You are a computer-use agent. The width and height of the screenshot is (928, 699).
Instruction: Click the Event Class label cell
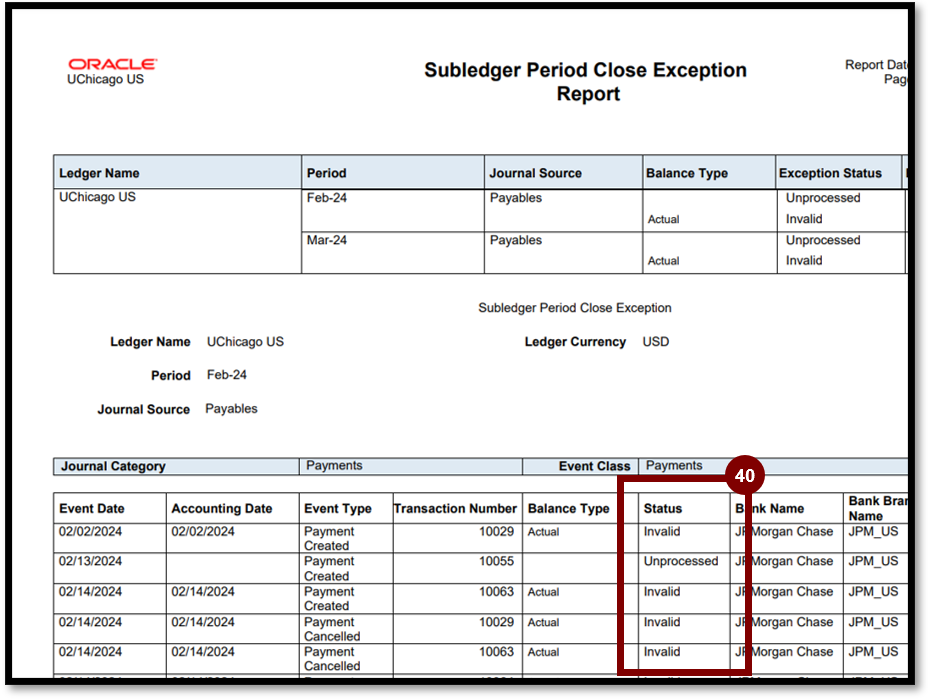(594, 466)
